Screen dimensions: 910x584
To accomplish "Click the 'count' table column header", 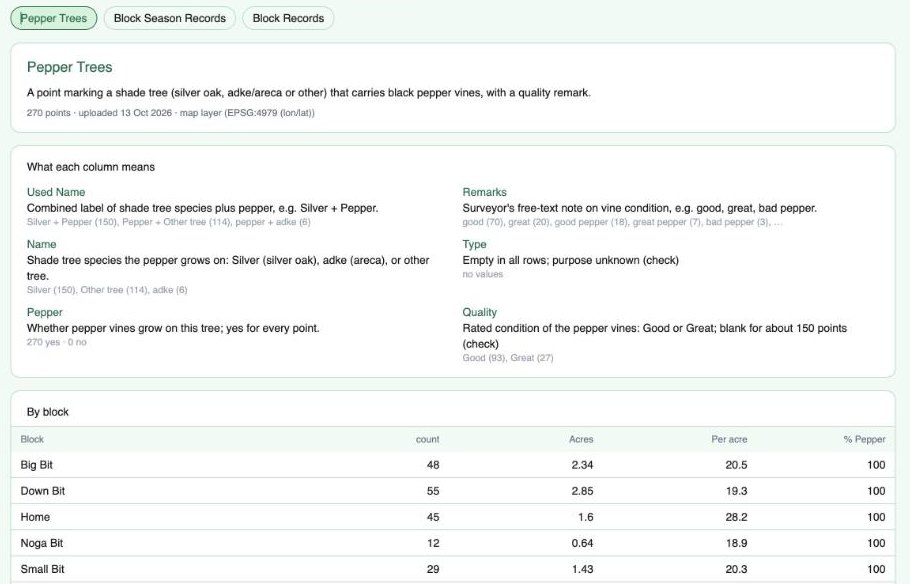I will (427, 439).
